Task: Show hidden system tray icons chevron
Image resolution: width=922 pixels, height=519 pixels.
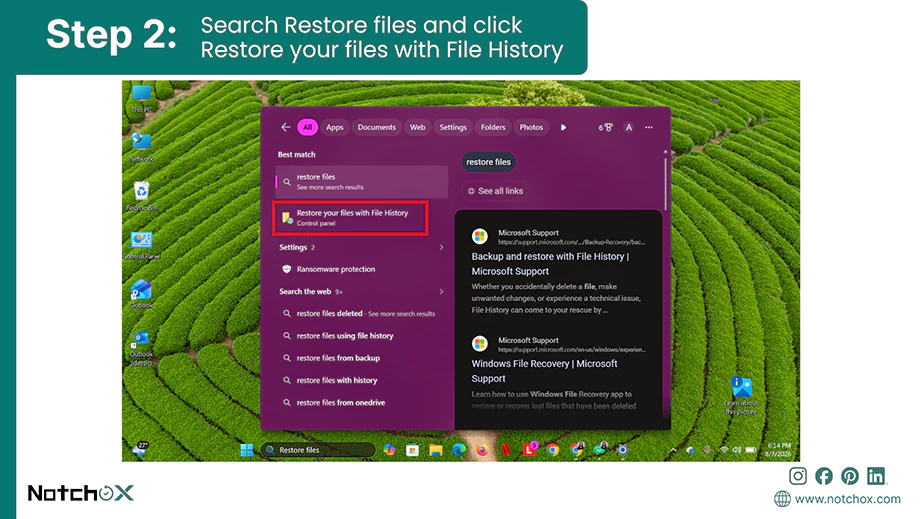Action: click(x=673, y=450)
